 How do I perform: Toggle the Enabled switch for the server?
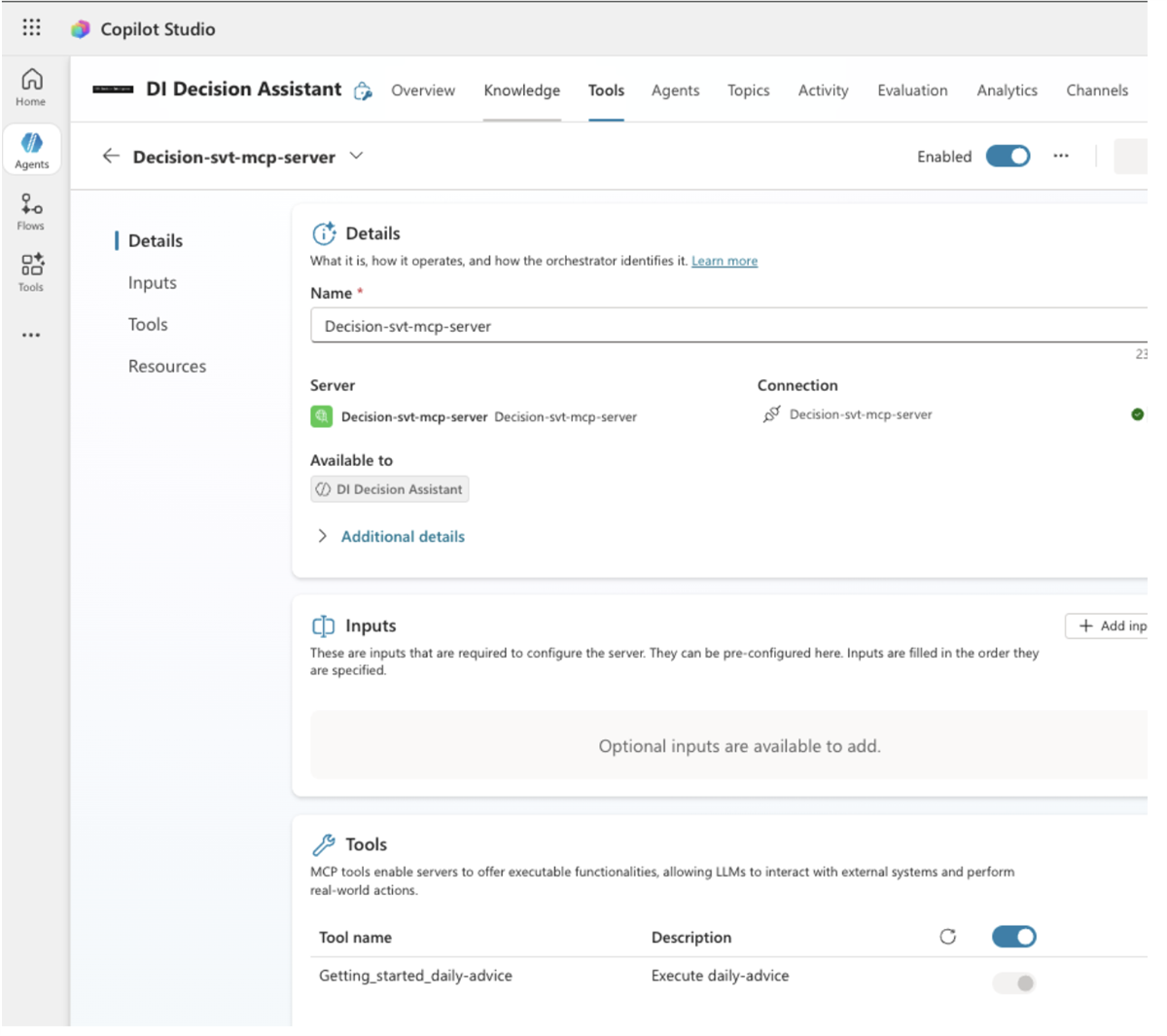pyautogui.click(x=1008, y=156)
